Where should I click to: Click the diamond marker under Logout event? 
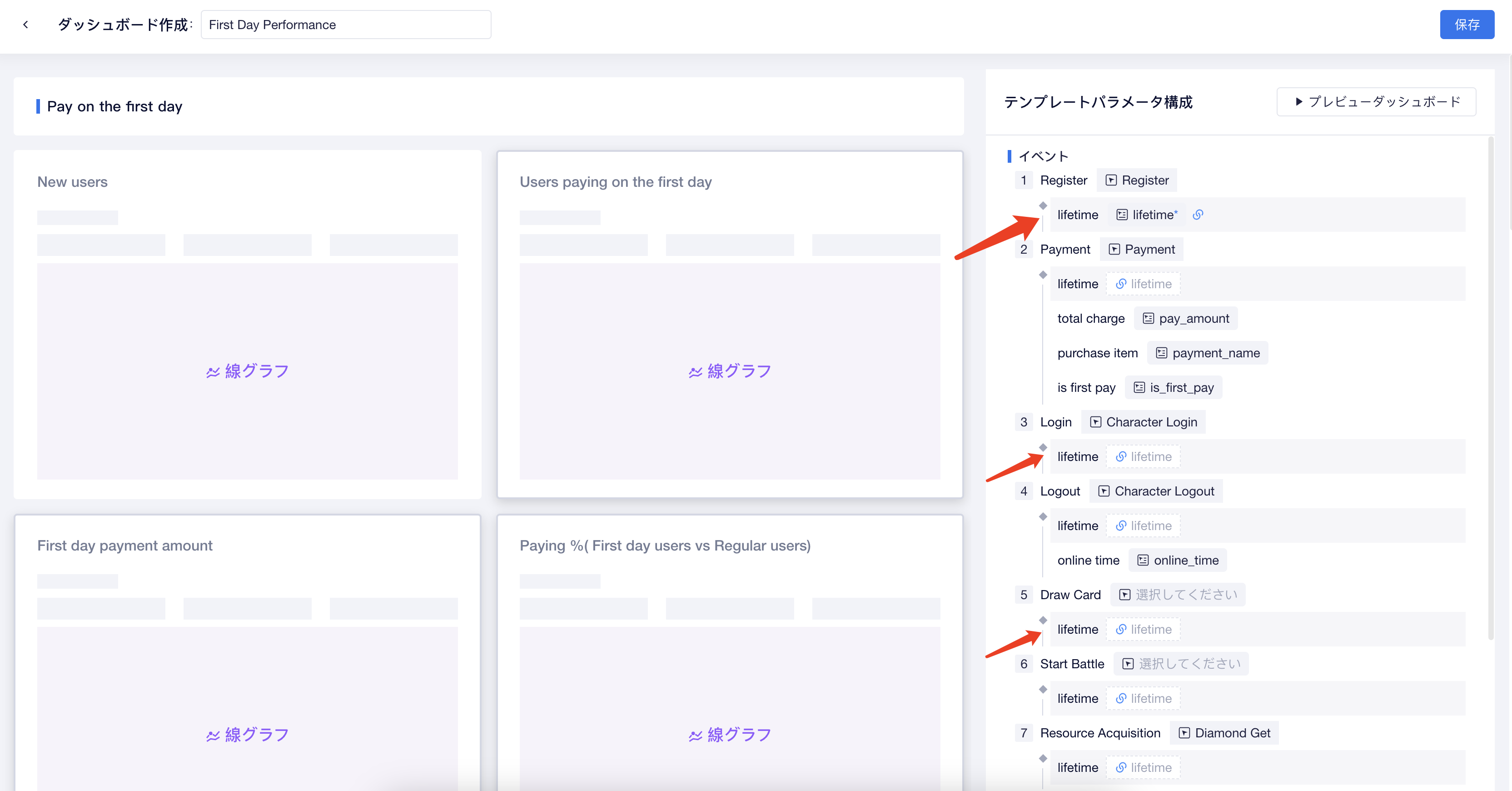tap(1043, 517)
